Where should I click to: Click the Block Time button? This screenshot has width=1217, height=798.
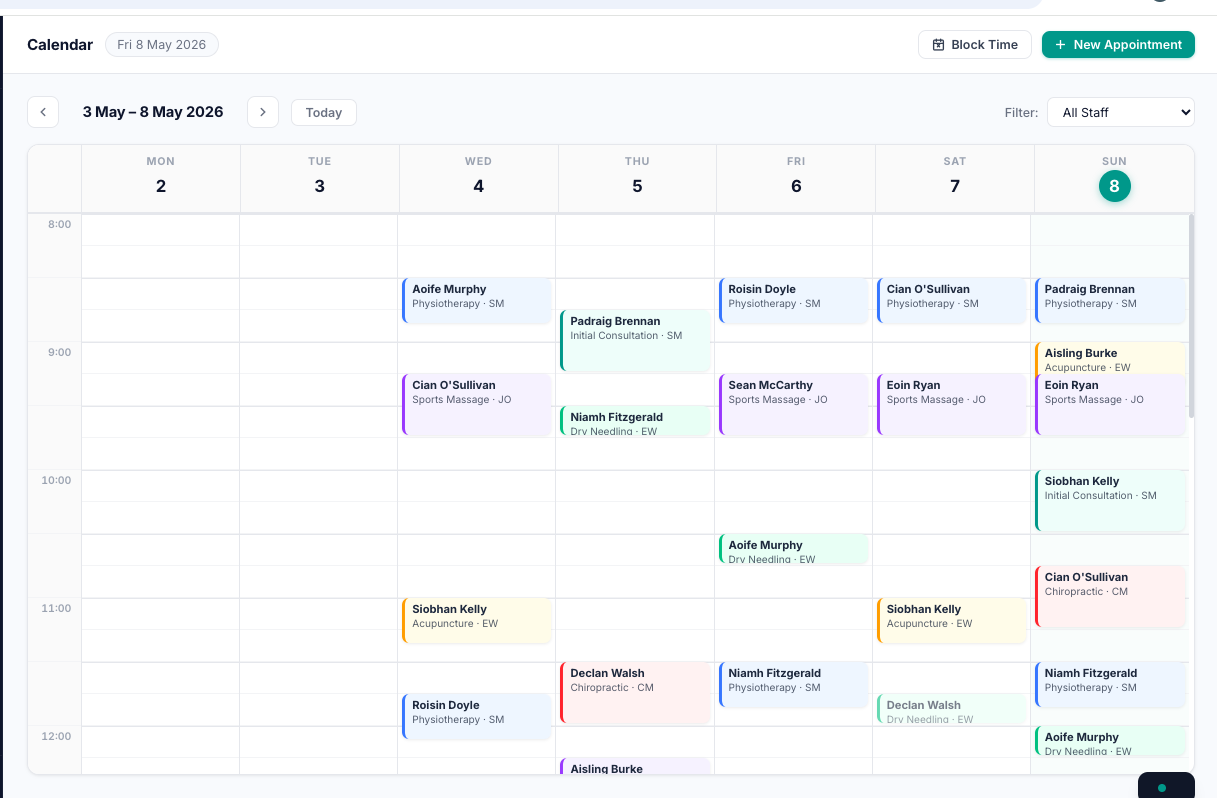(x=975, y=45)
